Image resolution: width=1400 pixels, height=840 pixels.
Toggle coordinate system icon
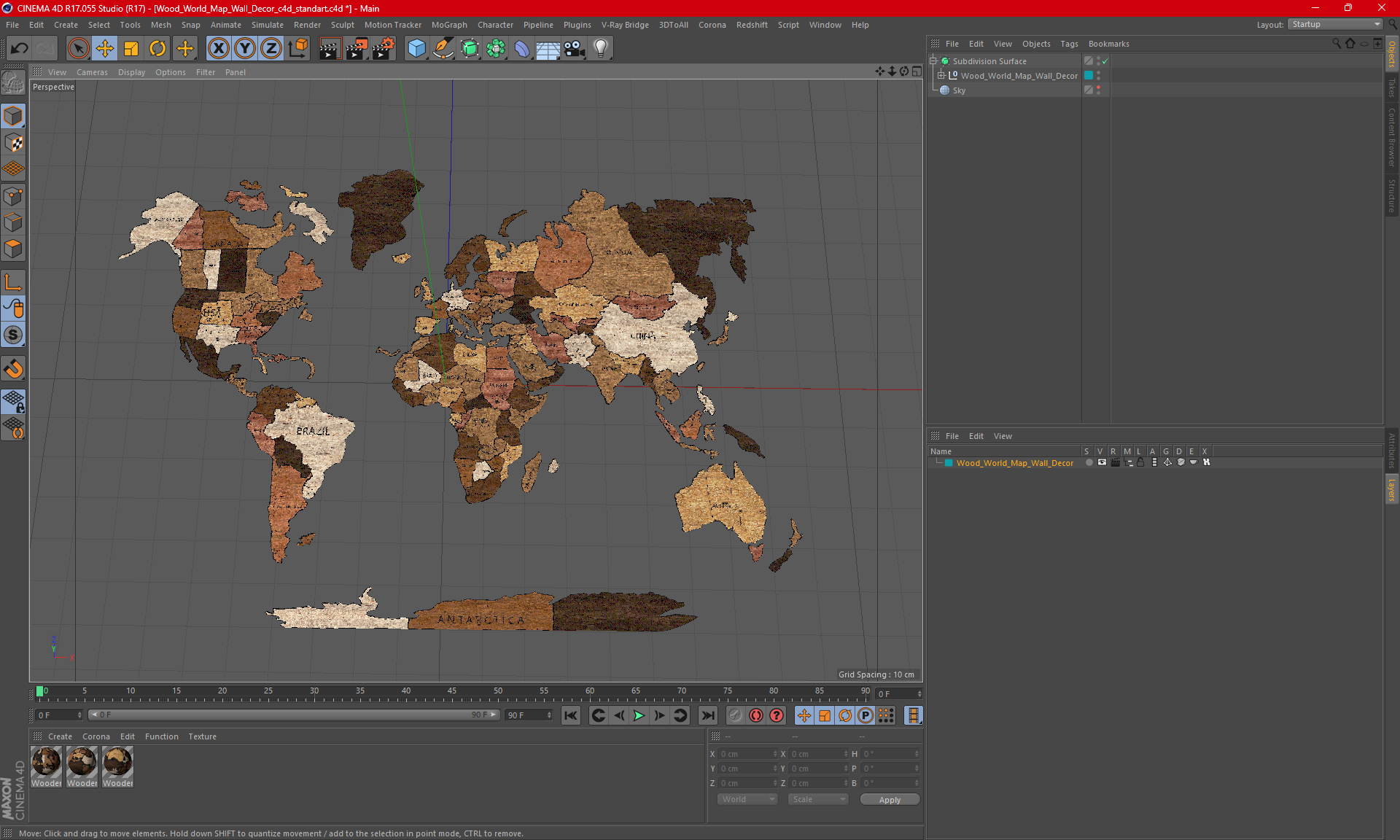coord(298,49)
